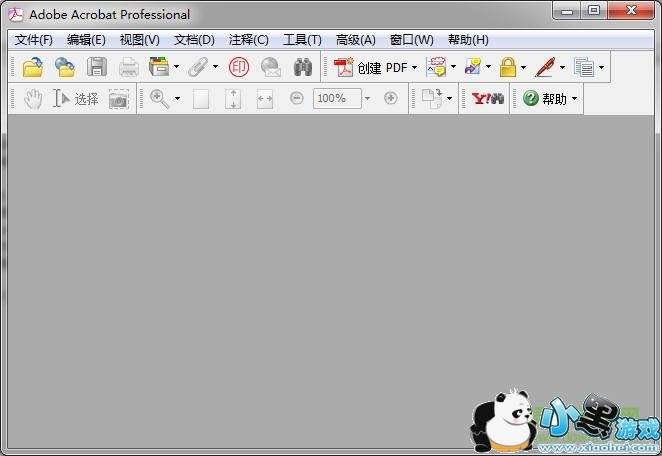This screenshot has height=456, width=662.
Task: Choose the 选择 text select tool
Action: (x=75, y=99)
